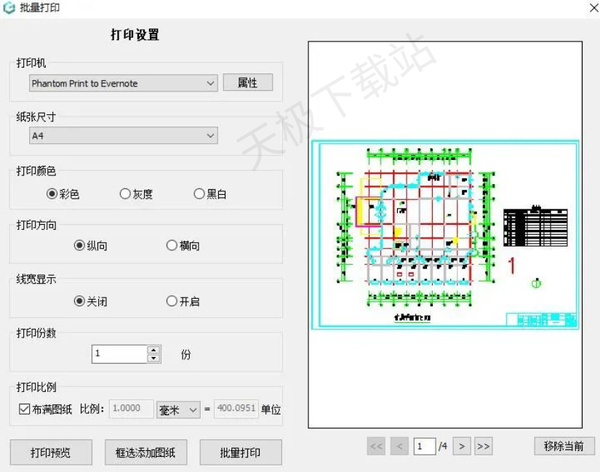The width and height of the screenshot is (600, 472).
Task: Uncheck the 布满图纸 checkbox
Action: (x=24, y=409)
